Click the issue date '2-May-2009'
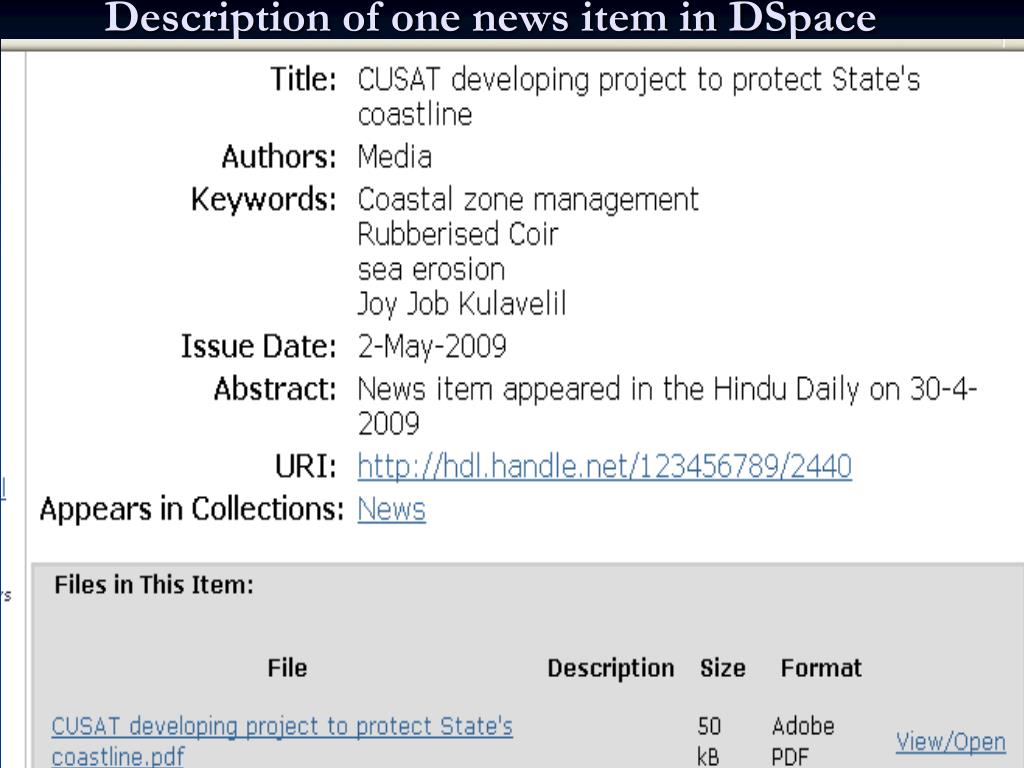This screenshot has height=768, width=1024. [432, 346]
